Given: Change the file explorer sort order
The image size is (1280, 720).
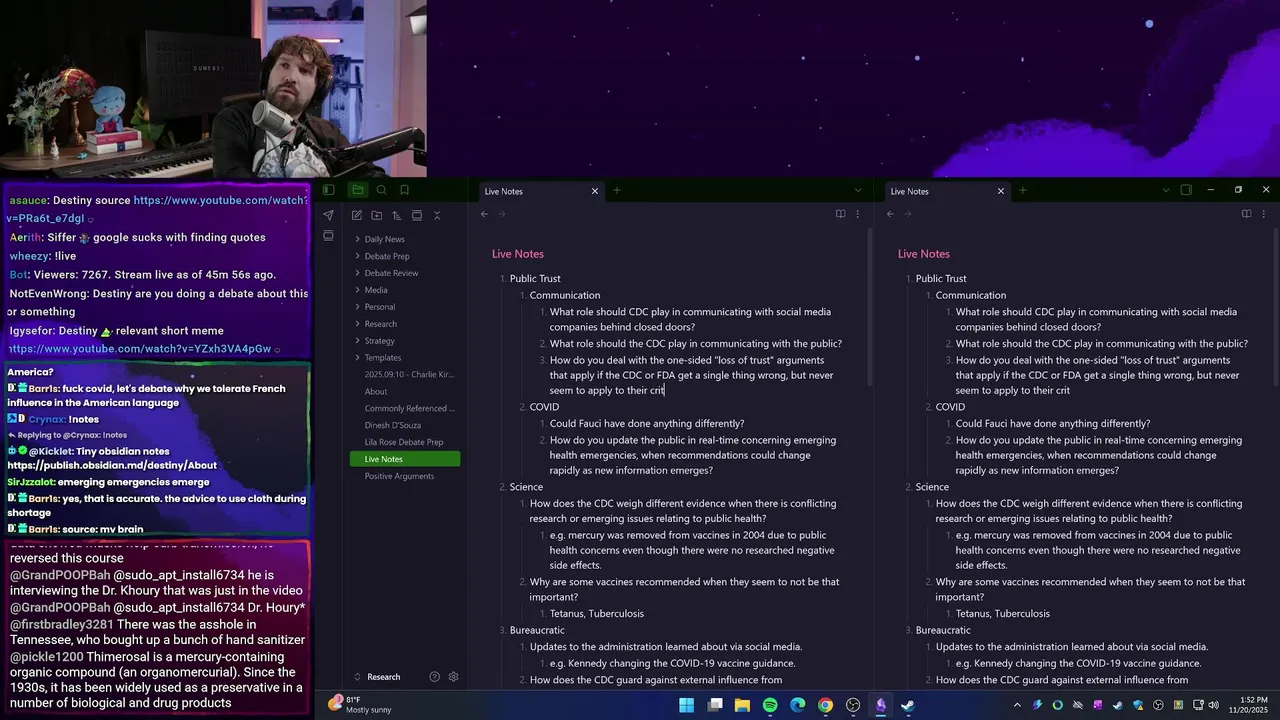Looking at the screenshot, I should coord(397,215).
